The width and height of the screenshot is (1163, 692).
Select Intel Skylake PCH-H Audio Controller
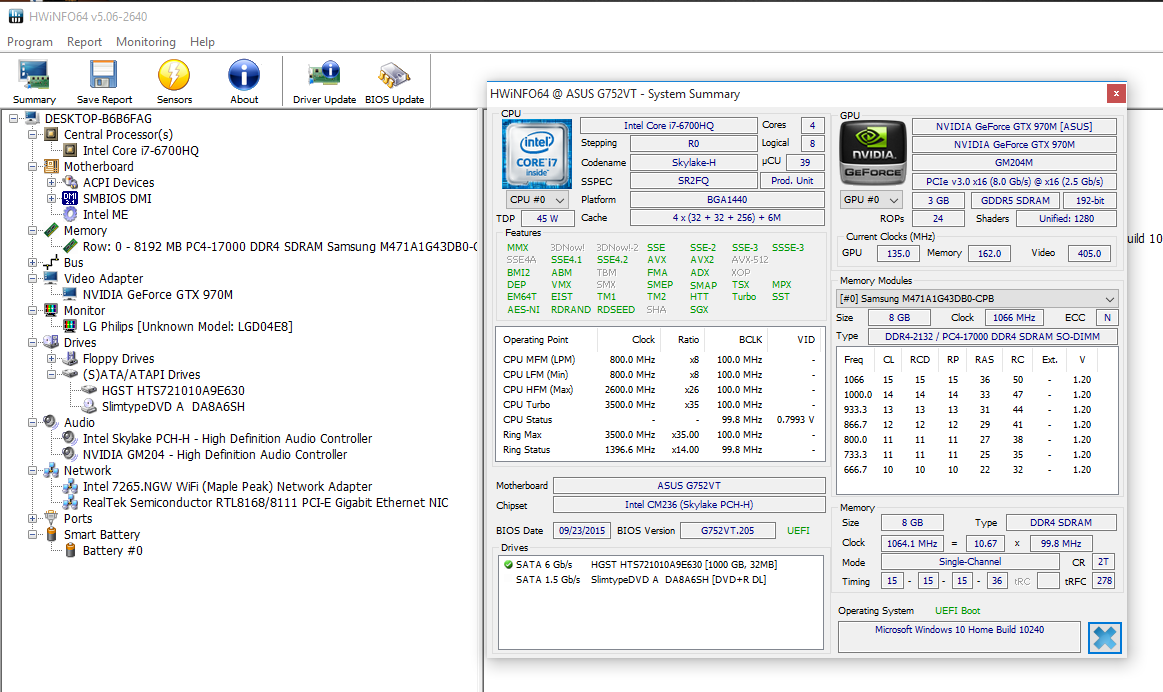228,438
